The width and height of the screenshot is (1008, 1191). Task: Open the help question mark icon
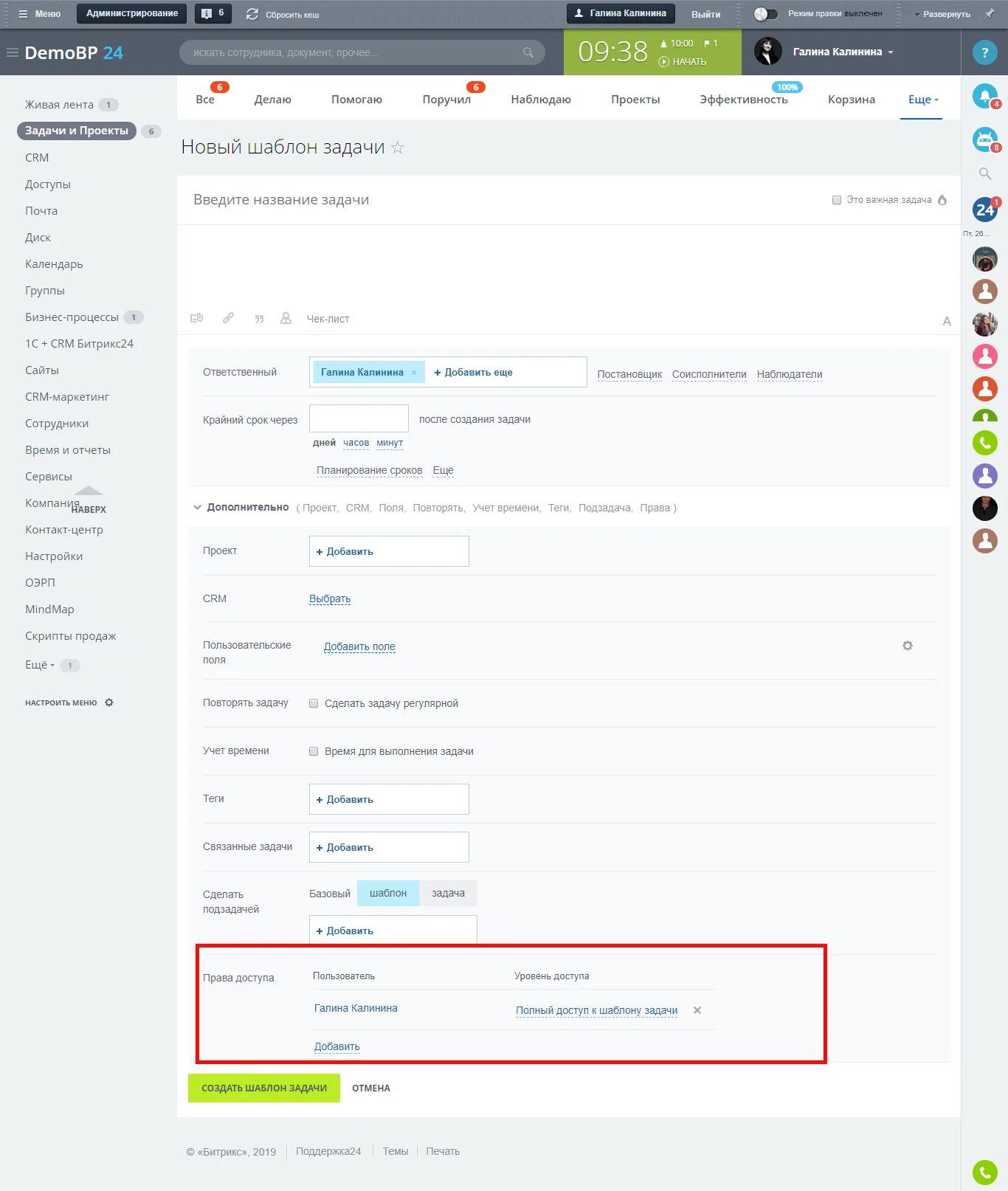(984, 52)
